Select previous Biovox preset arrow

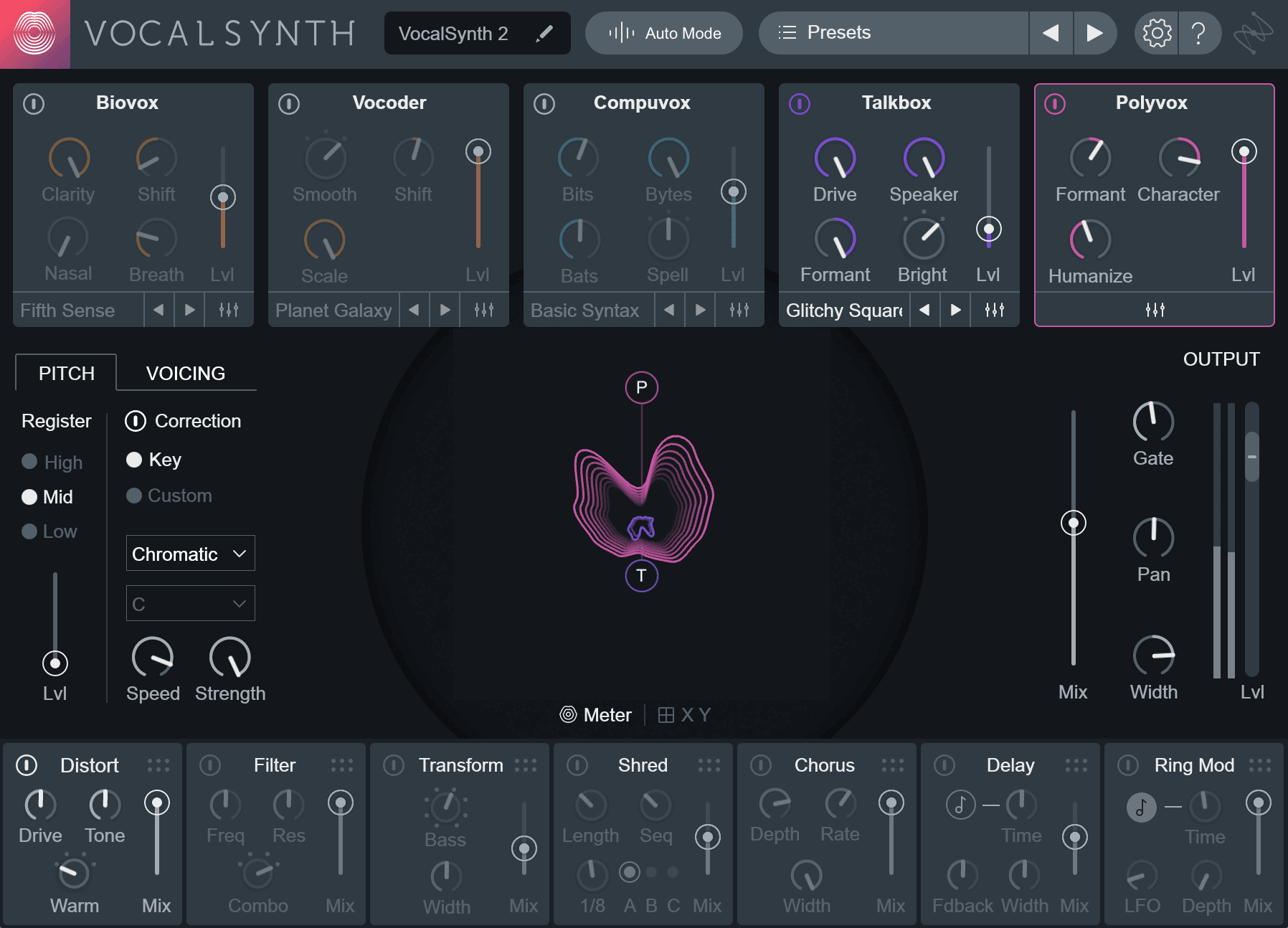point(158,310)
